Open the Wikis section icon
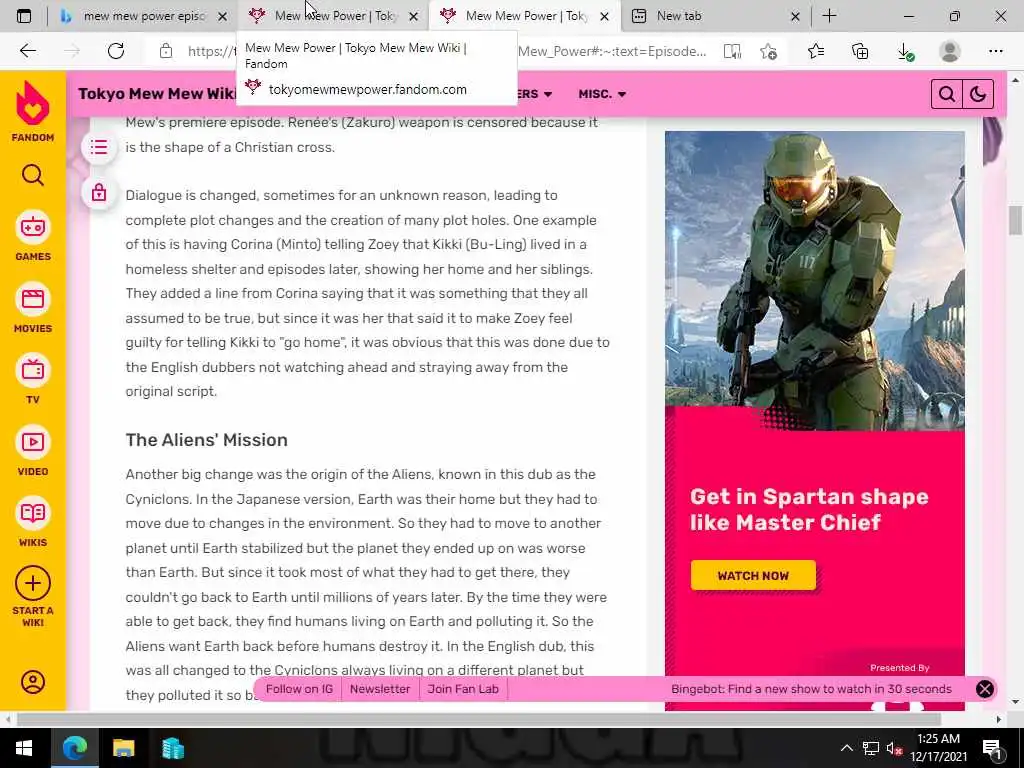 [x=33, y=513]
